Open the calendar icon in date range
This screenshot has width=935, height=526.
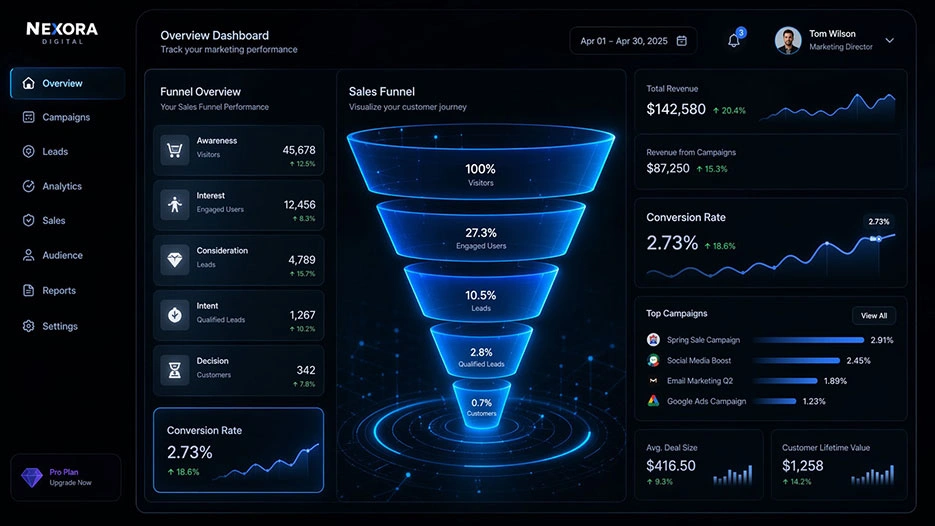(x=682, y=41)
